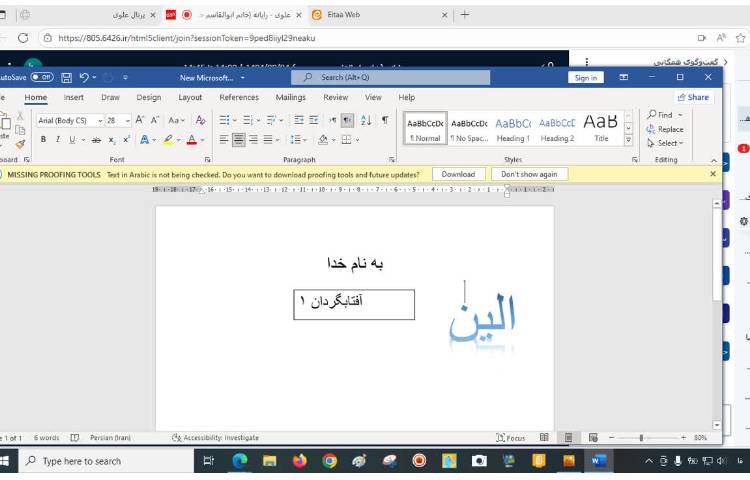750x480 pixels.
Task: Click the zoom slider handle
Action: click(641, 437)
